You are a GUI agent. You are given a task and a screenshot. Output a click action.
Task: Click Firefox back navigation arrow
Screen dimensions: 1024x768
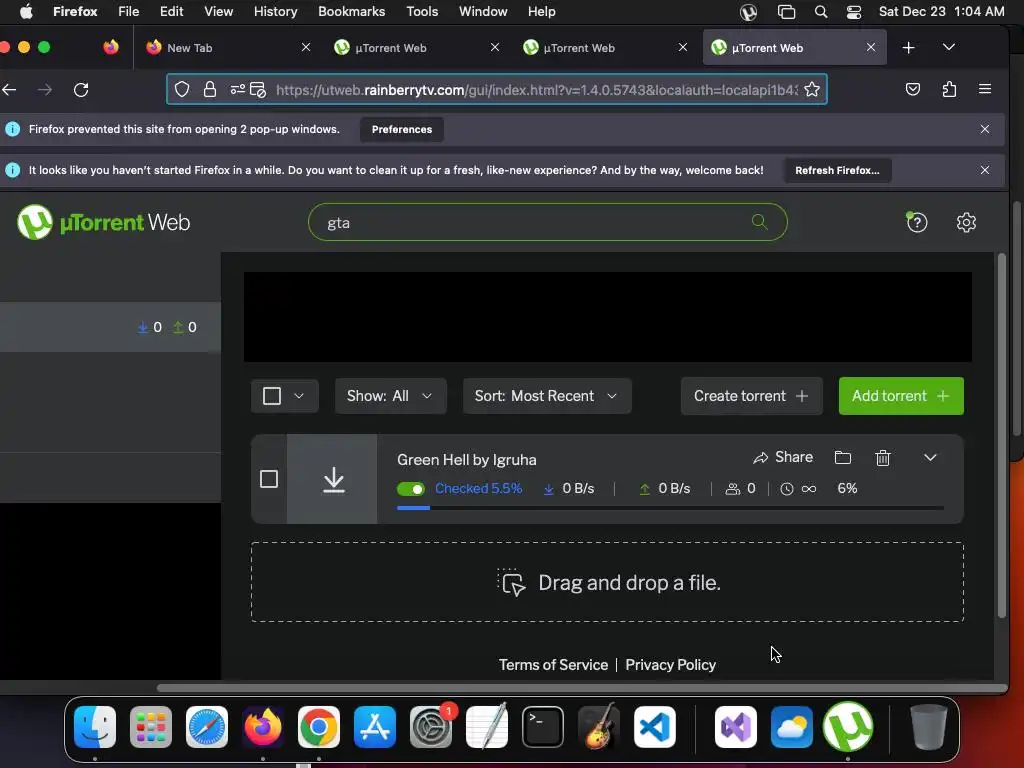click(x=9, y=89)
